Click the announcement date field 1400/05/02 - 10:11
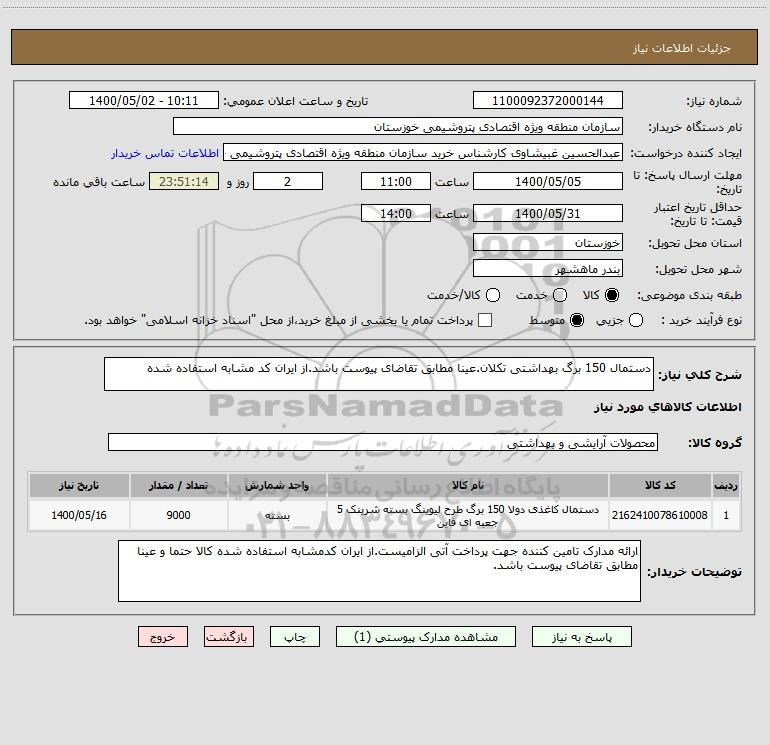 coord(144,101)
